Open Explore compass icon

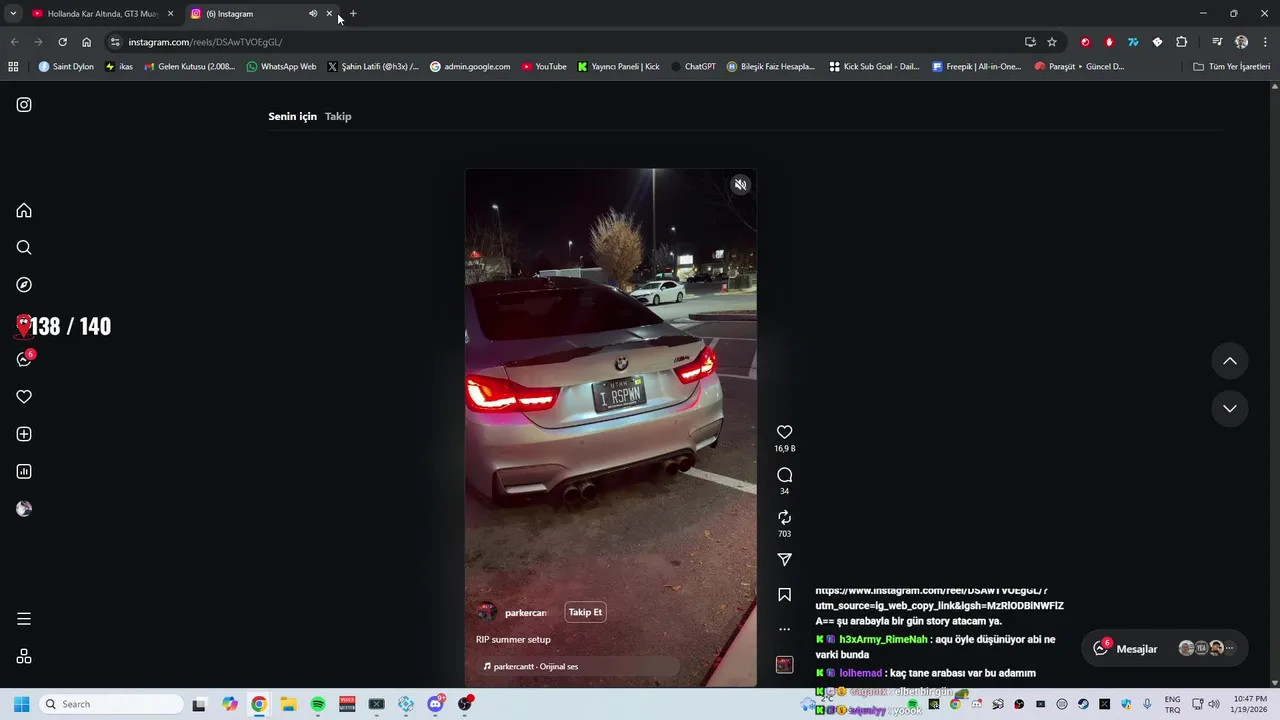[x=24, y=285]
